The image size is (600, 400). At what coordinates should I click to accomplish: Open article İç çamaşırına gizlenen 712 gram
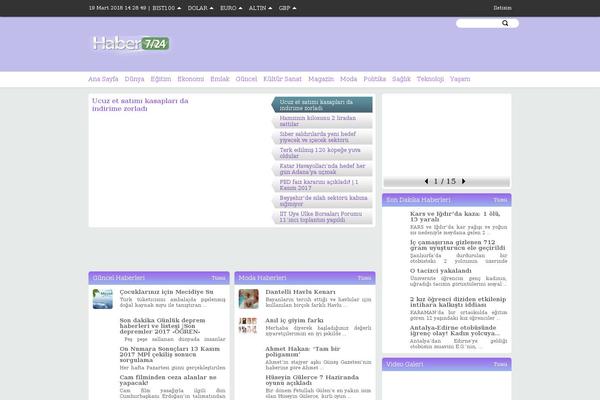click(458, 245)
